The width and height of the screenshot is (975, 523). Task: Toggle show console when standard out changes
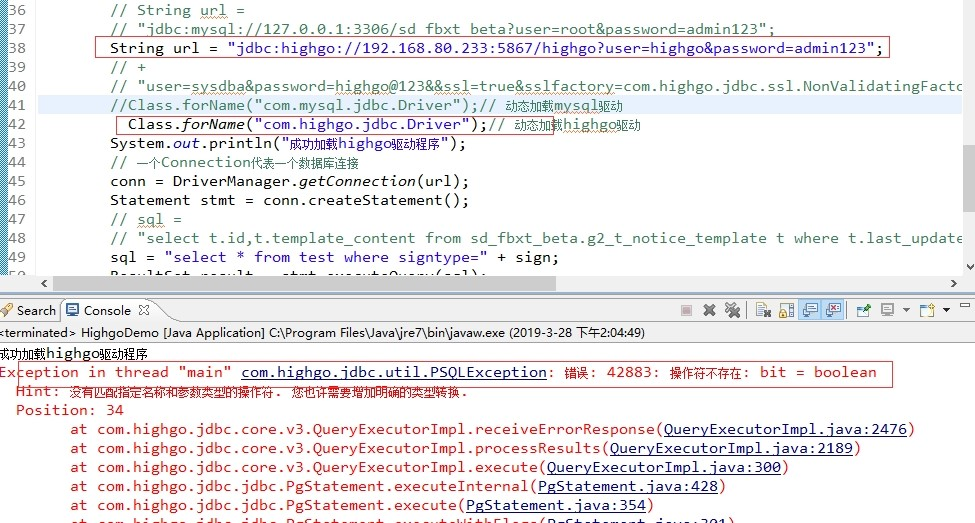click(810, 310)
